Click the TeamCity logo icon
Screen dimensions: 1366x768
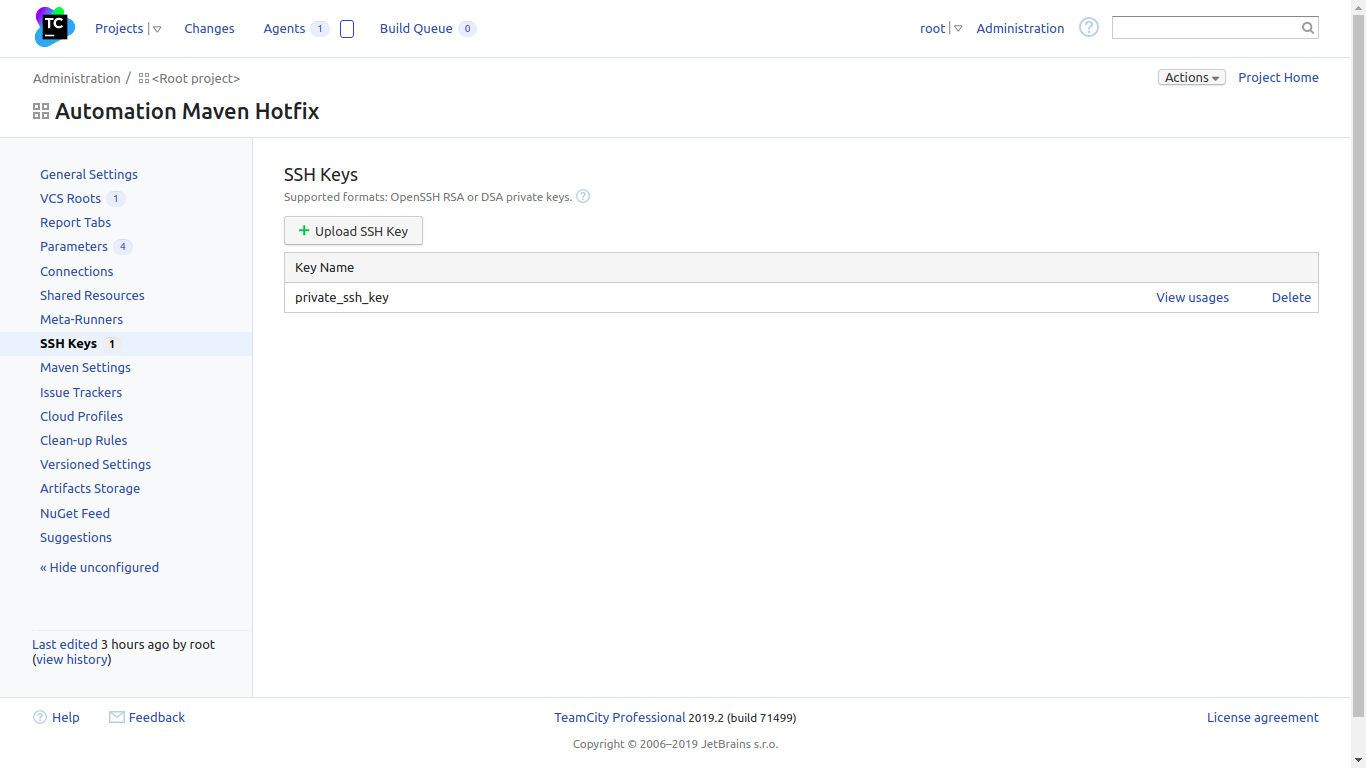coord(55,27)
